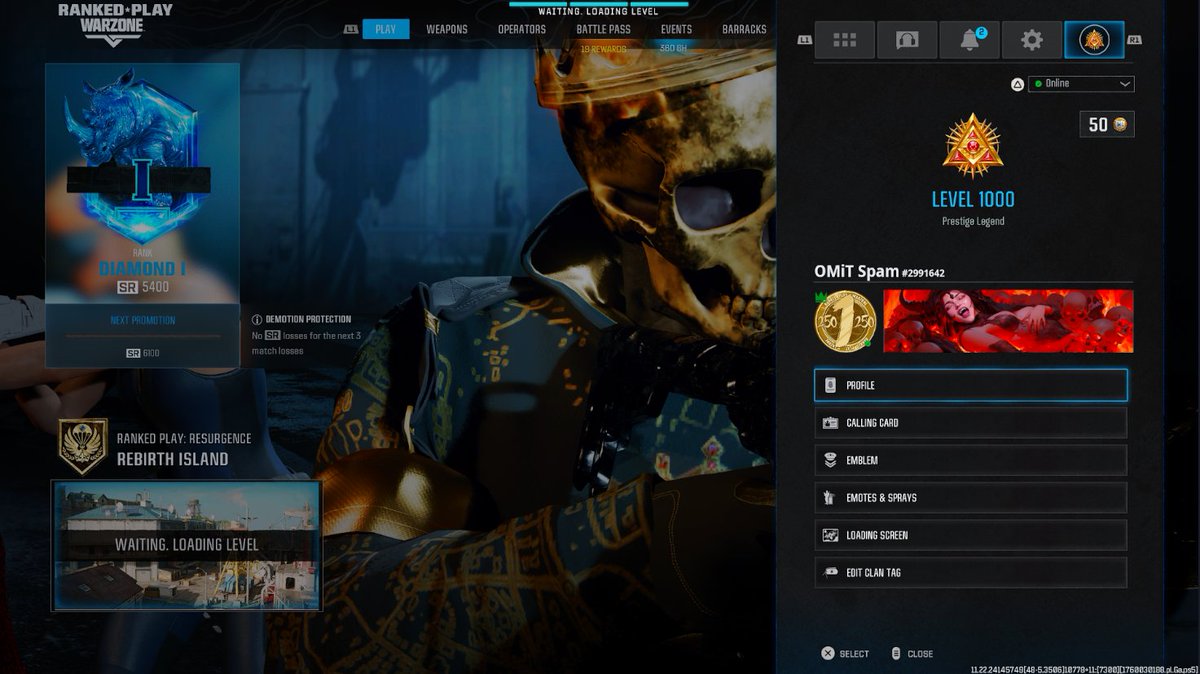Click the Close prompt icon
The height and width of the screenshot is (674, 1200).
[x=896, y=654]
